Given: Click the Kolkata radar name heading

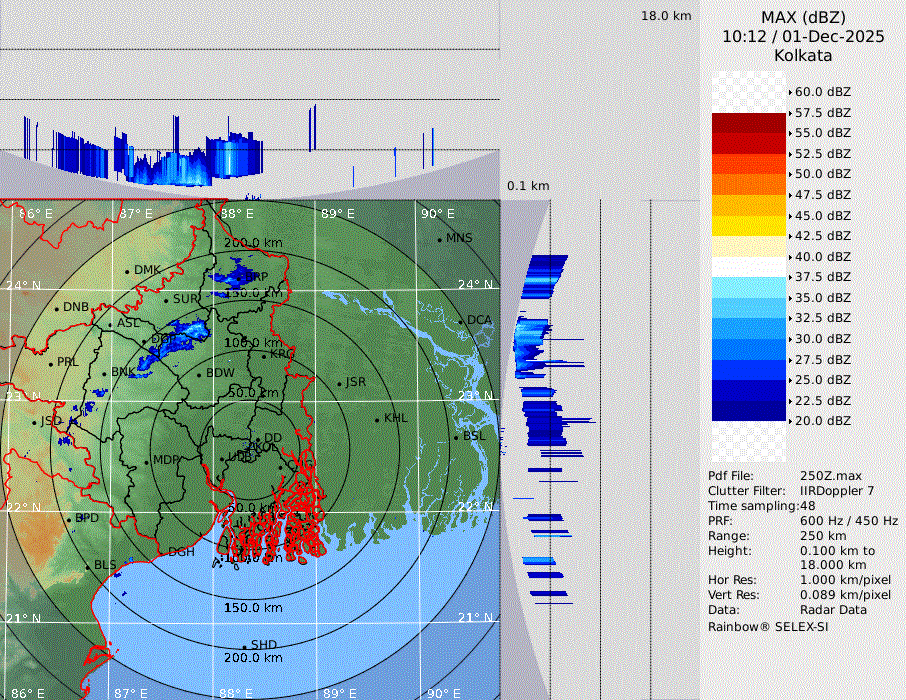Looking at the screenshot, I should (x=802, y=55).
